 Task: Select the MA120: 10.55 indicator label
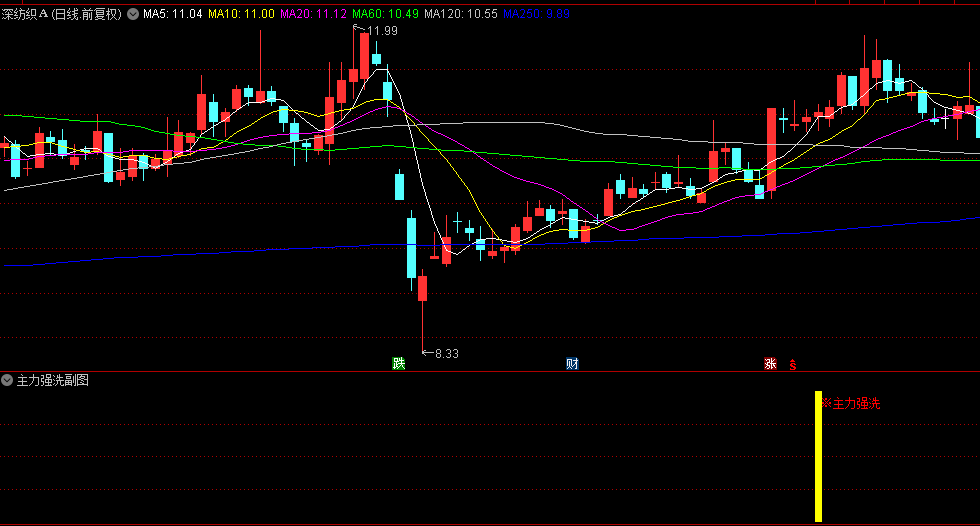click(x=461, y=14)
